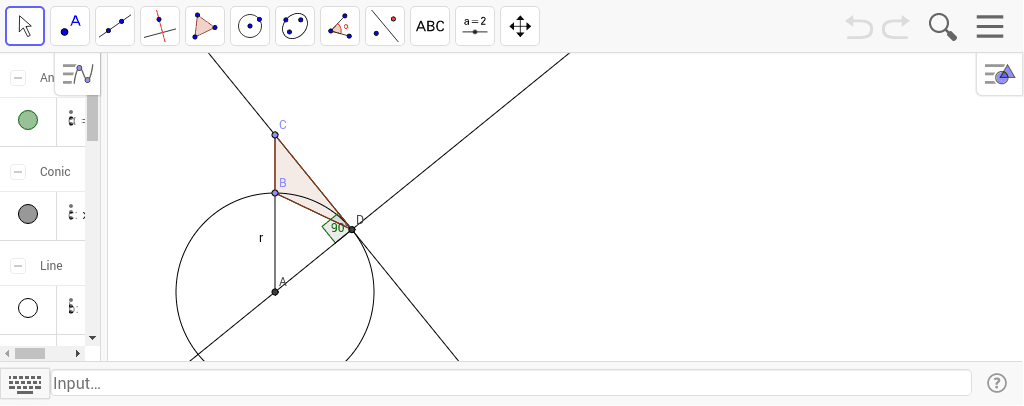Collapse the Conic category

click(x=18, y=172)
